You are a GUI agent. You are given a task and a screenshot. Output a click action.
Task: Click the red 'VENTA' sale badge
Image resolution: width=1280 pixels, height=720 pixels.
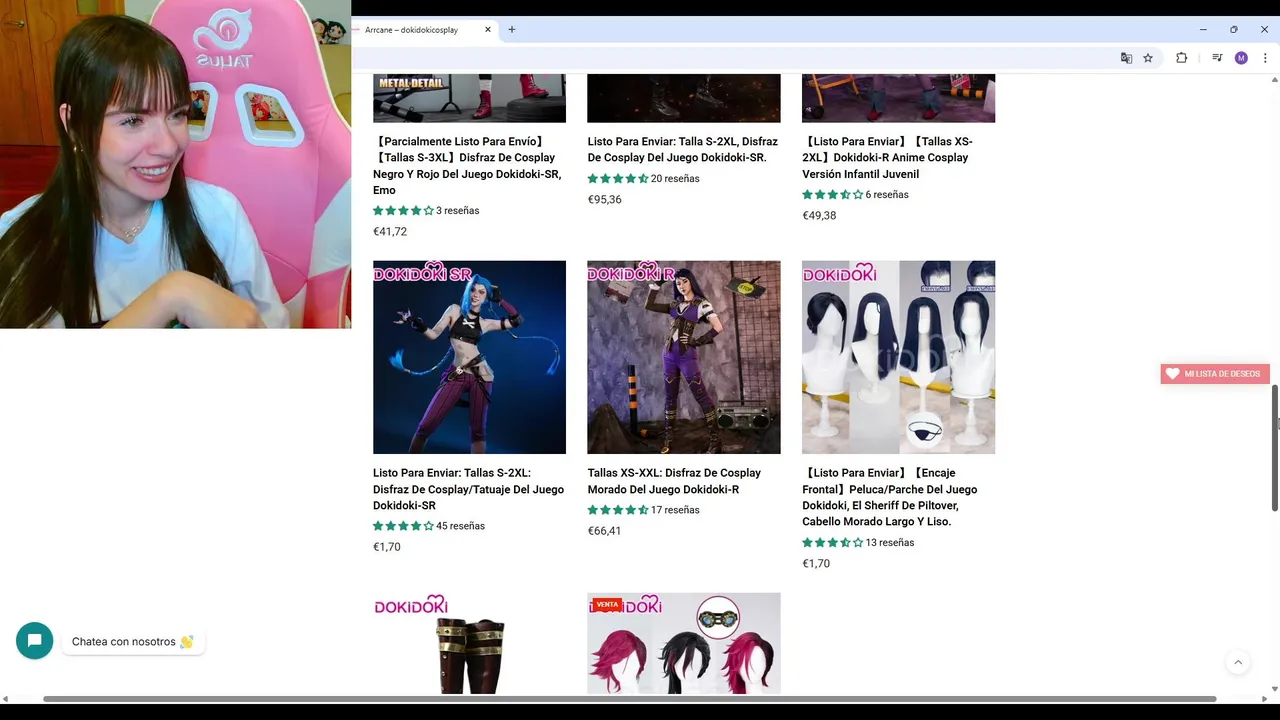[x=607, y=604]
